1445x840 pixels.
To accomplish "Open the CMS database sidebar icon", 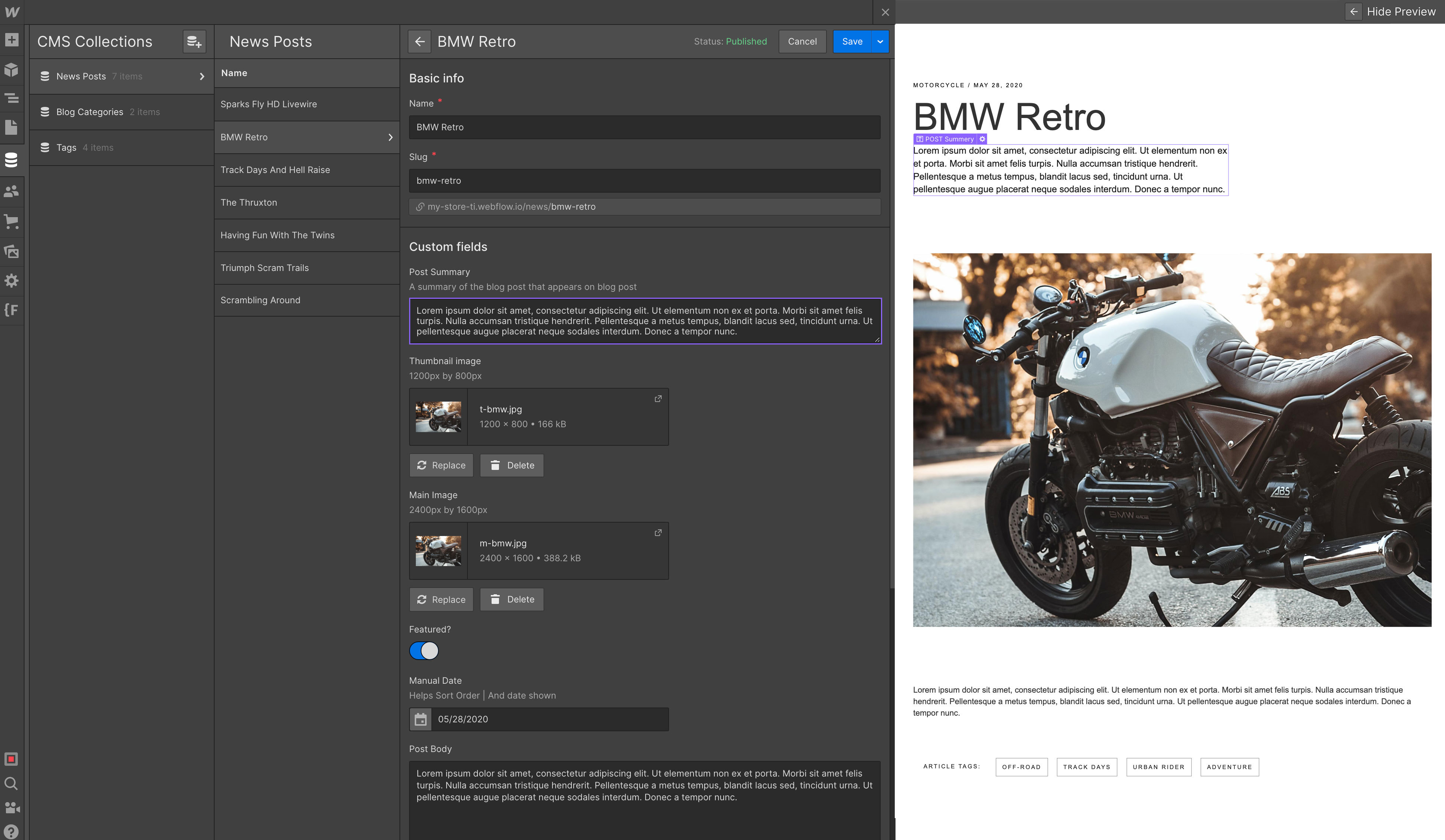I will 12,159.
